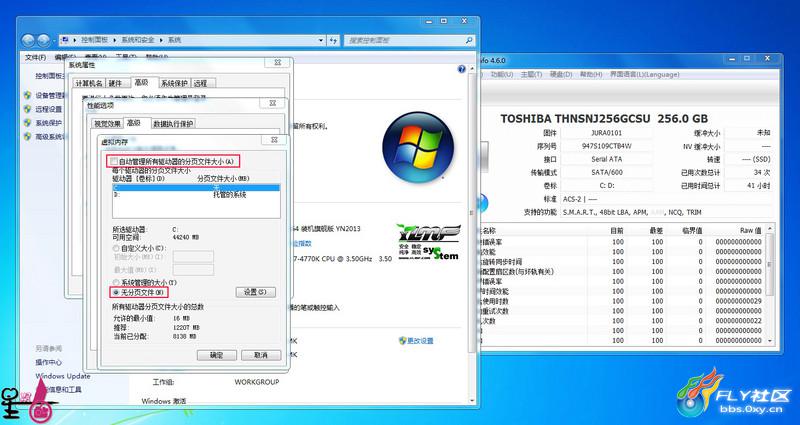Click the 更改设置 link
The height and width of the screenshot is (425, 800).
coord(420,341)
